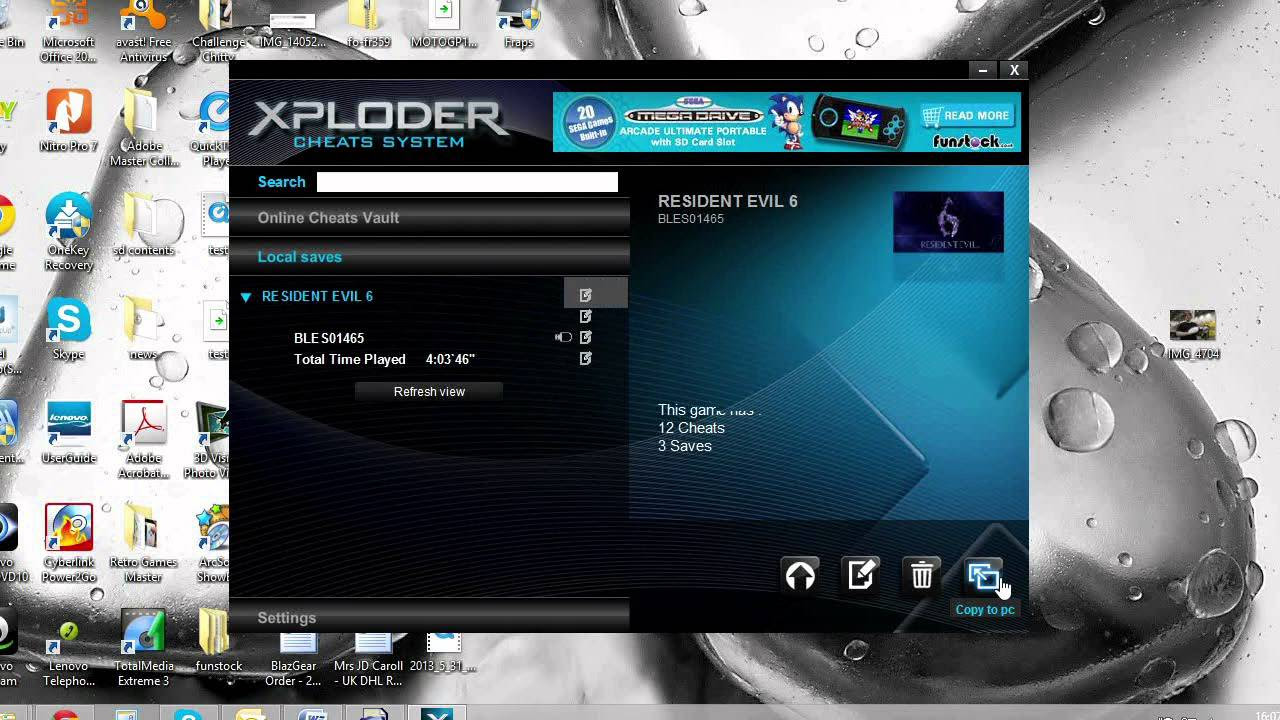Open the MOTOGP1 file on desktop
The width and height of the screenshot is (1280, 720).
pos(443,25)
